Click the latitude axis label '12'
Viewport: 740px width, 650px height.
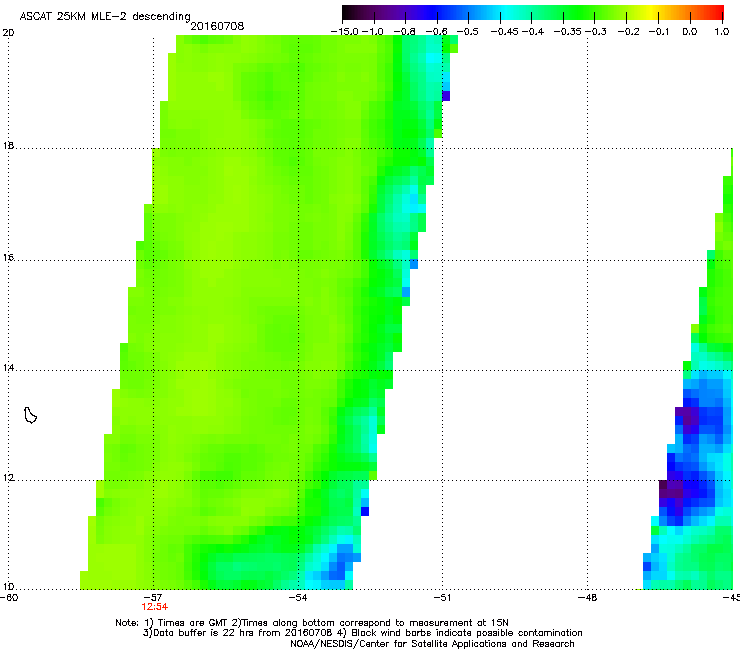8,478
